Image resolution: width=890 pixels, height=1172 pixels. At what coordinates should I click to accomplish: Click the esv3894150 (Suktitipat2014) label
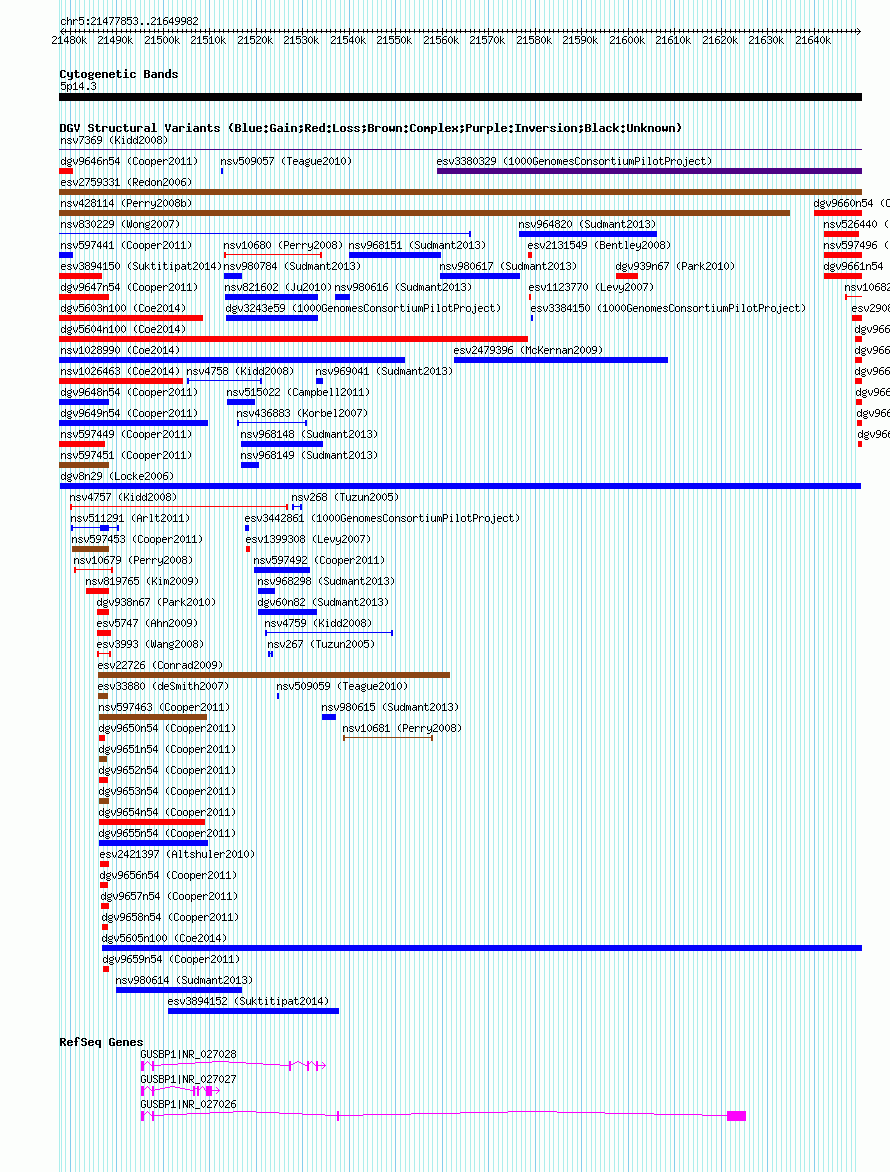(140, 266)
